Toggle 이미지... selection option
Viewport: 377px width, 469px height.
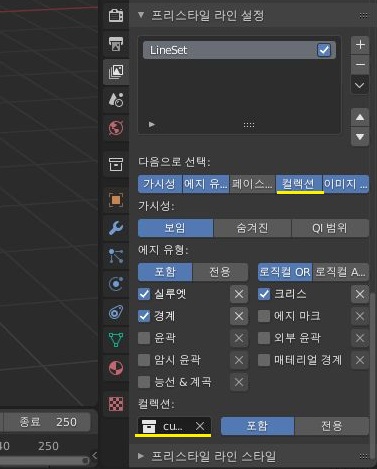tap(346, 184)
